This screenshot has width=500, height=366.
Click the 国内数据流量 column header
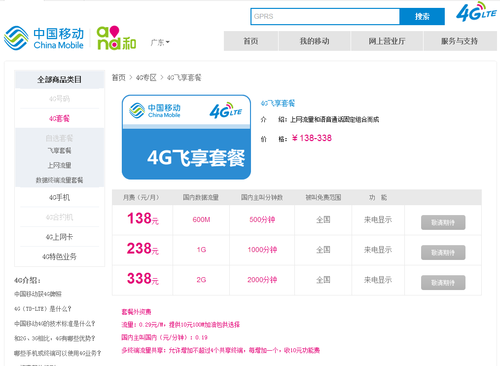[201, 198]
